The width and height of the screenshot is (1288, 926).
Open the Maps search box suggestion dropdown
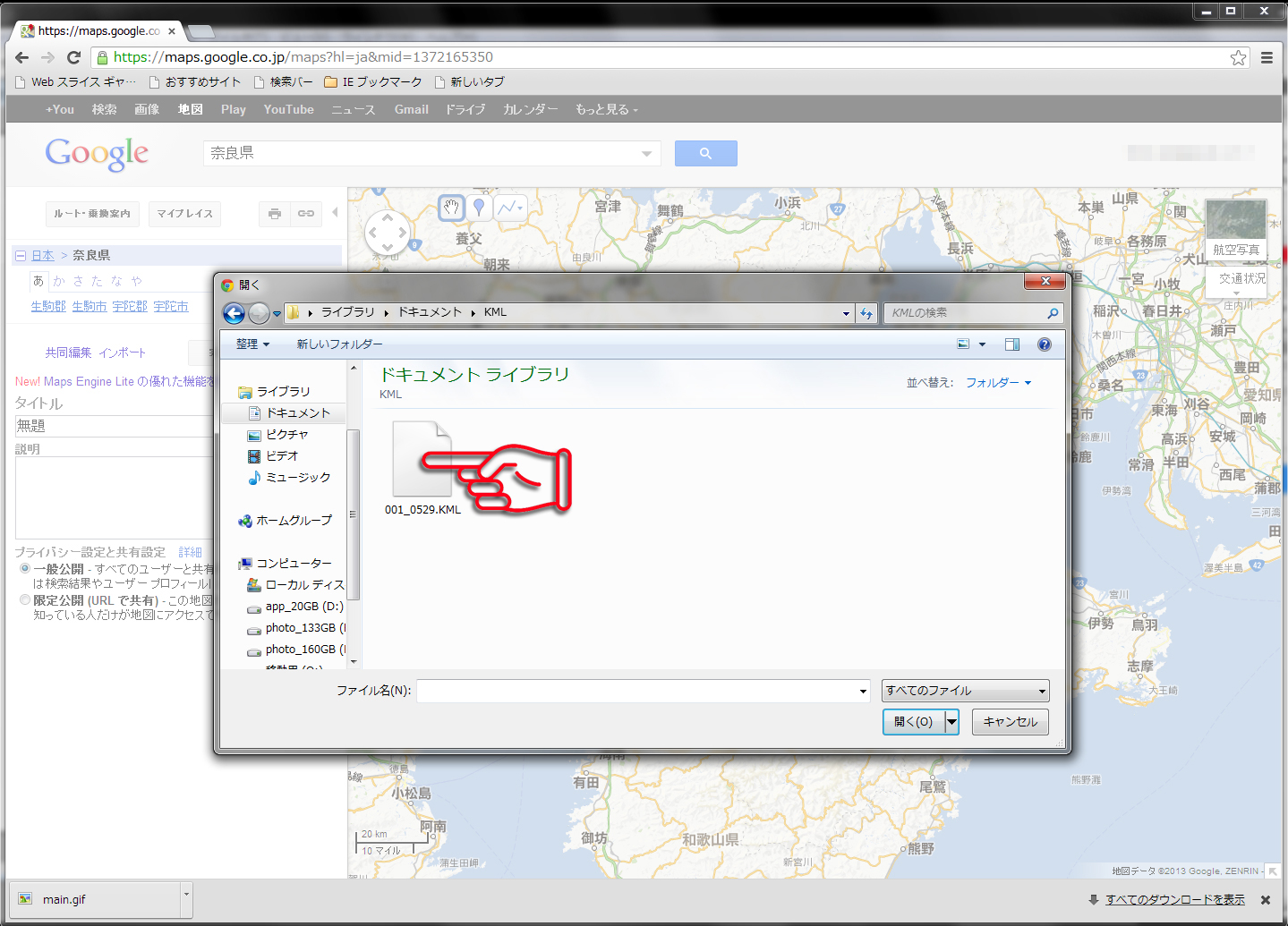[647, 154]
